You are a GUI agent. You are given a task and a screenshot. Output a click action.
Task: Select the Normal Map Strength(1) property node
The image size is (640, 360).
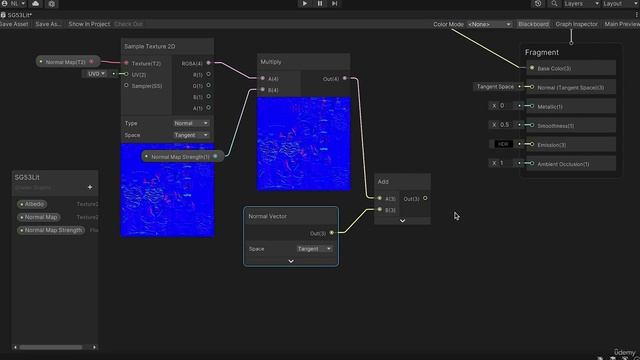(x=182, y=156)
